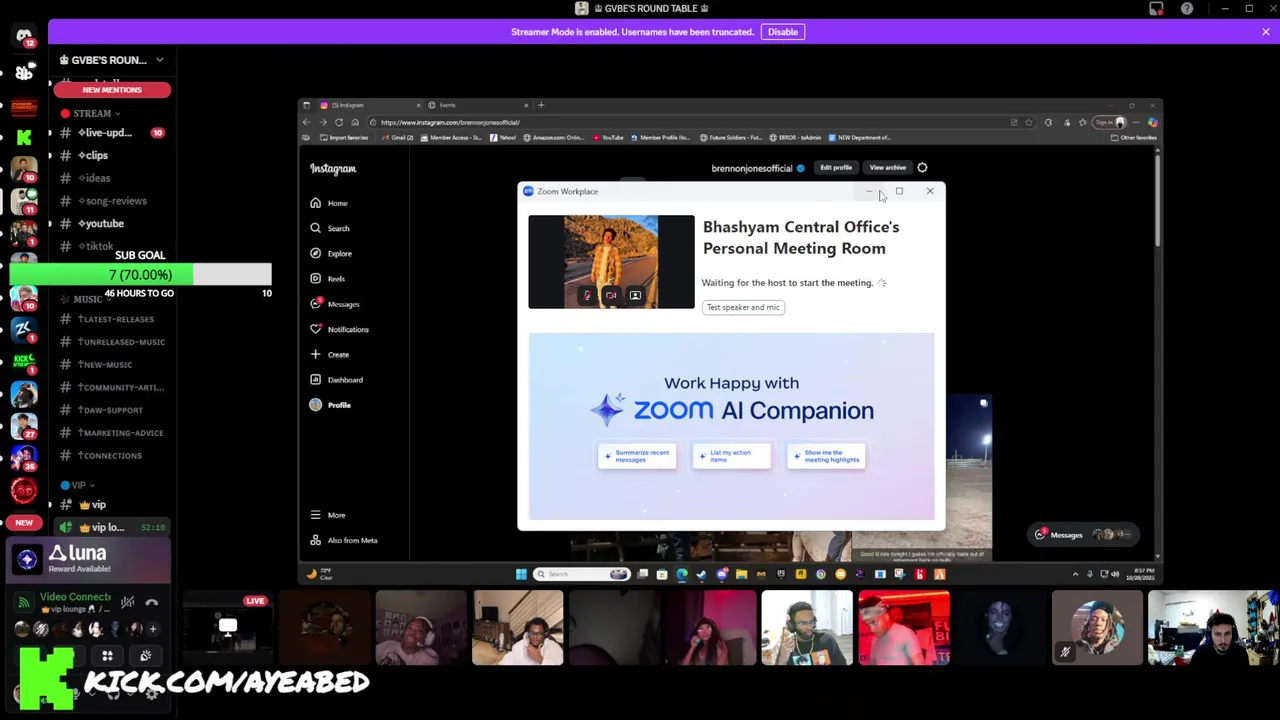Viewport: 1280px width, 720px height.
Task: Click Create in Instagram sidebar
Action: click(x=330, y=354)
